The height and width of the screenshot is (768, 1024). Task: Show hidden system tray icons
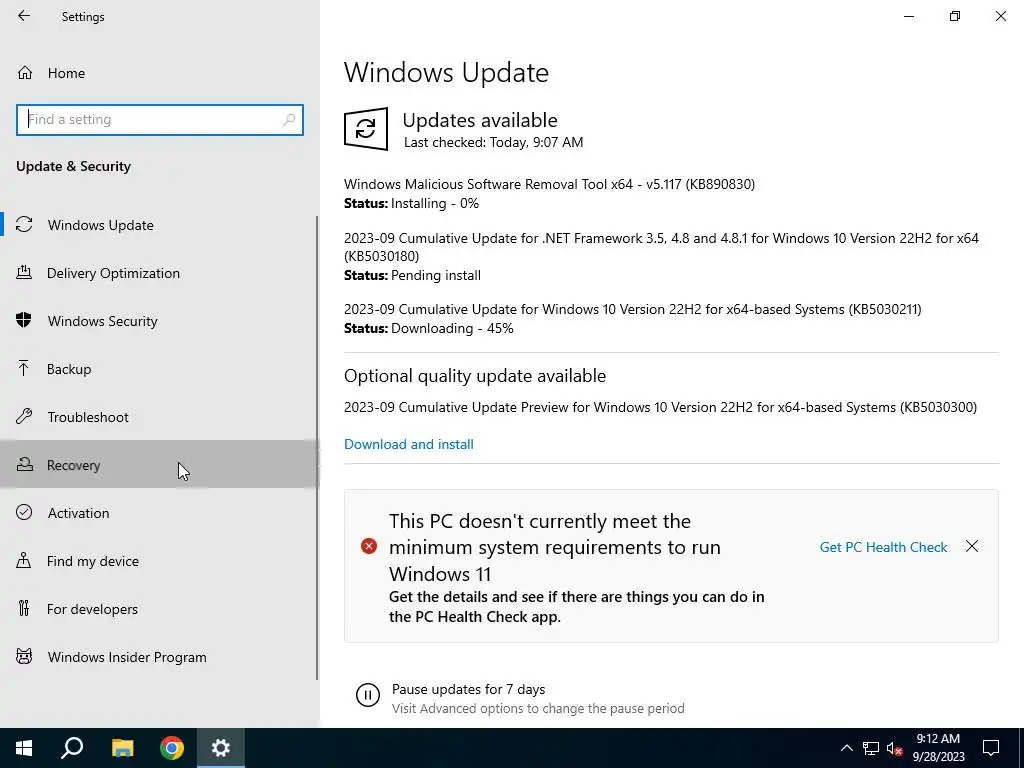(x=846, y=748)
